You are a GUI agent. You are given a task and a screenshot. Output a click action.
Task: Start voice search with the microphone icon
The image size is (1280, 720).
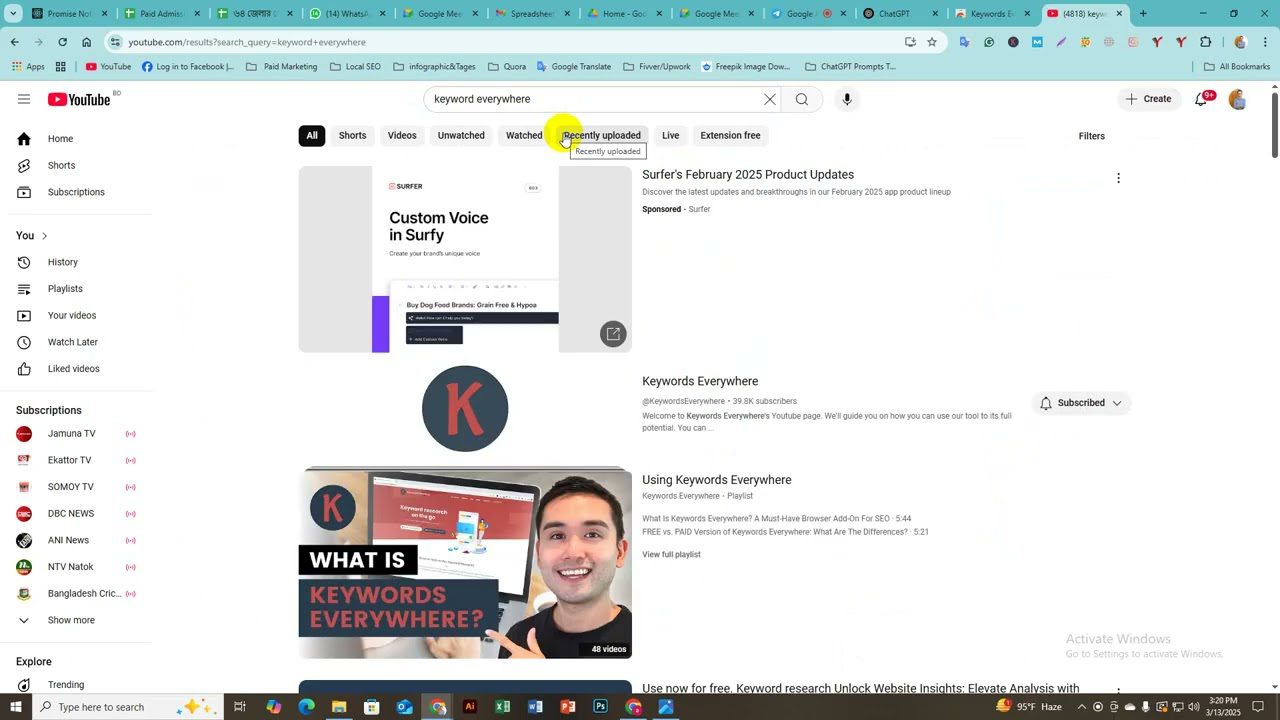point(847,99)
